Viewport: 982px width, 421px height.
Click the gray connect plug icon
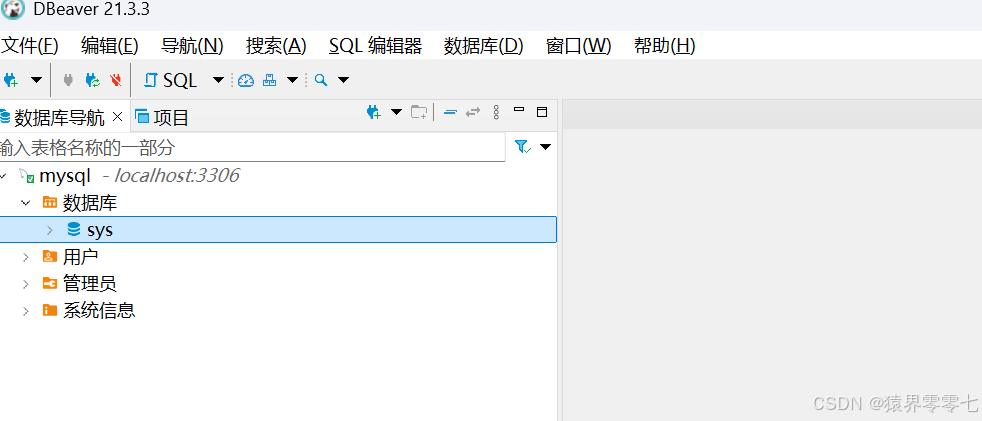69,80
